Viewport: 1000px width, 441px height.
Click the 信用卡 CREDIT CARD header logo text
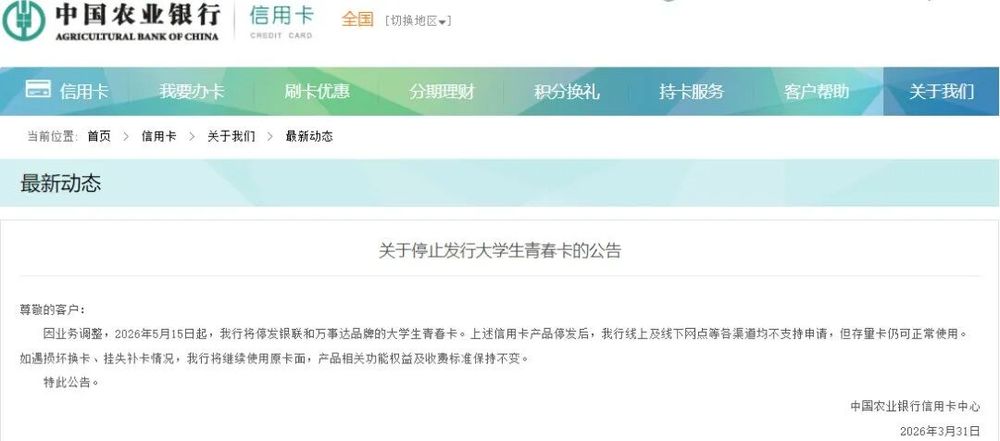coord(281,22)
